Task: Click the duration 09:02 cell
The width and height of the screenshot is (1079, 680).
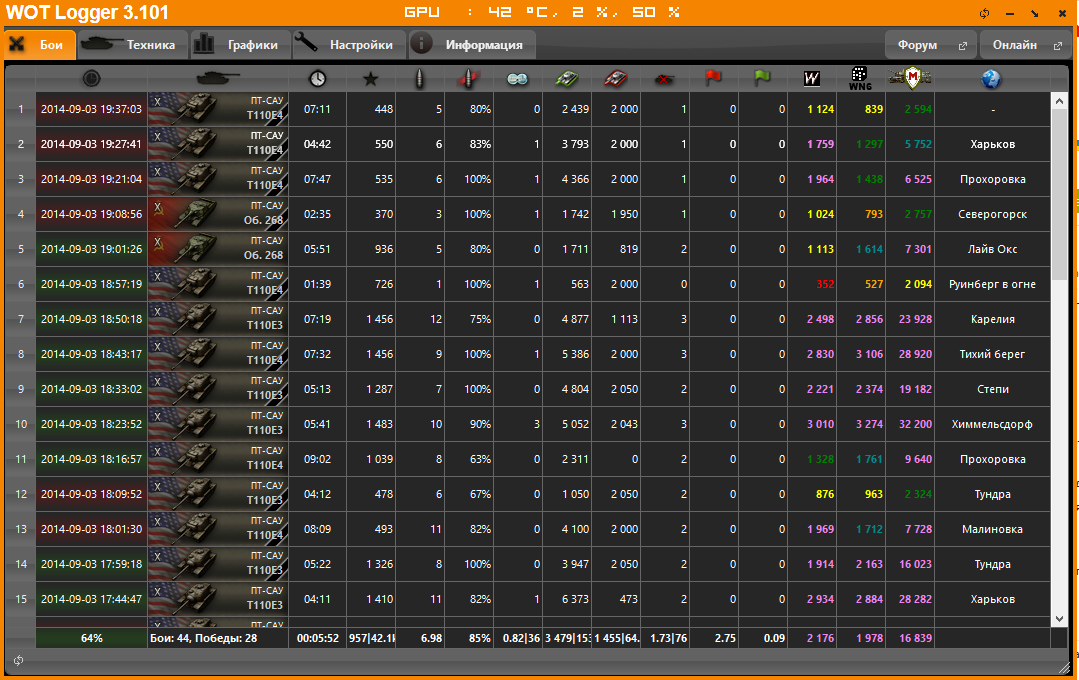Action: tap(317, 459)
